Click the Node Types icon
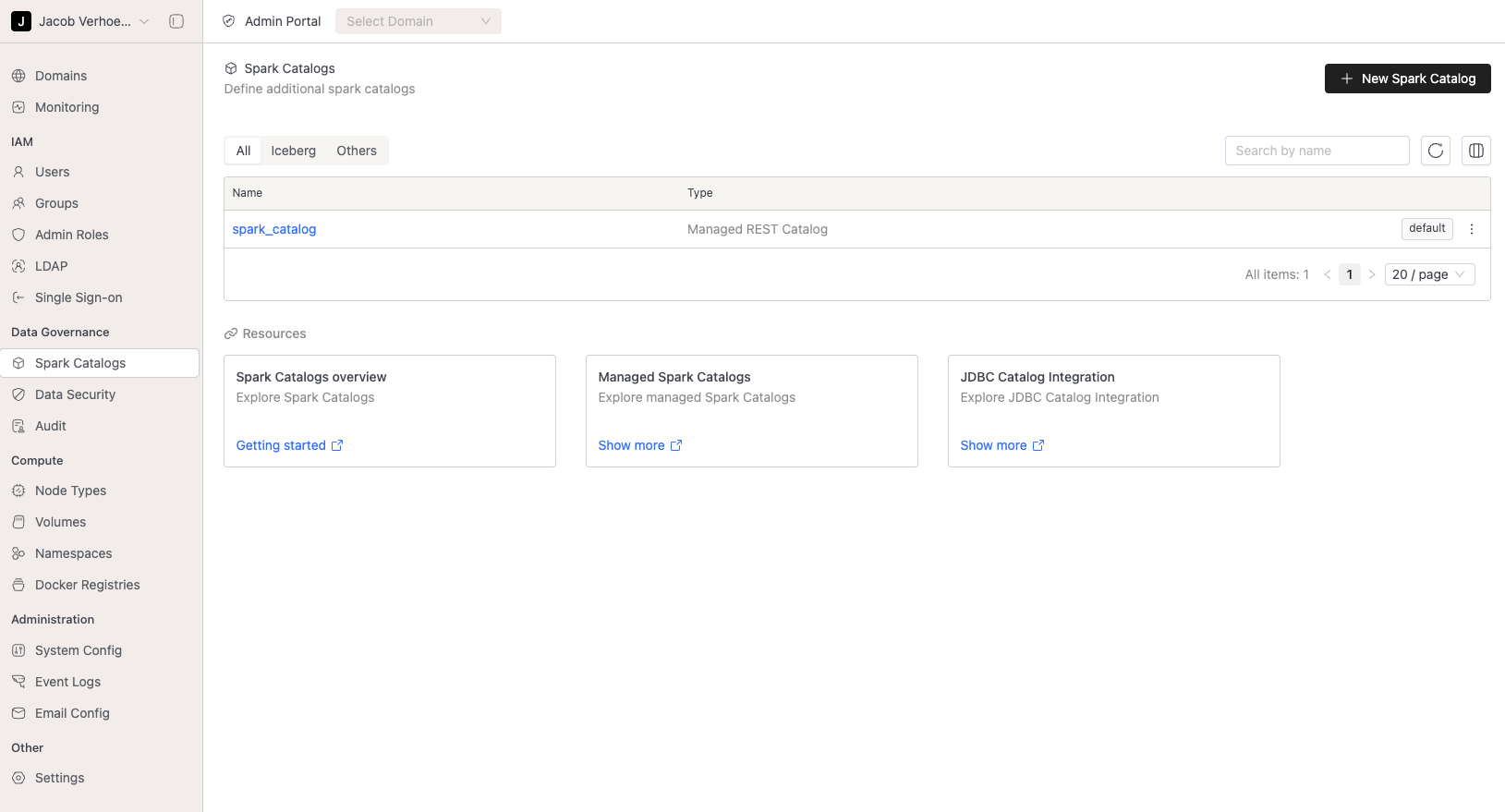Image resolution: width=1505 pixels, height=812 pixels. [x=18, y=491]
